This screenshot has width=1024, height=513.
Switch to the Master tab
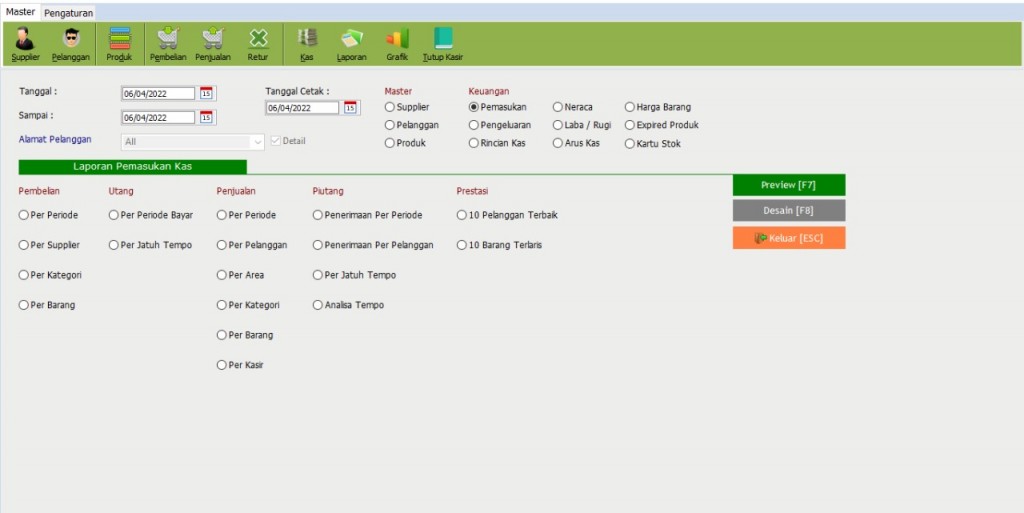point(21,12)
